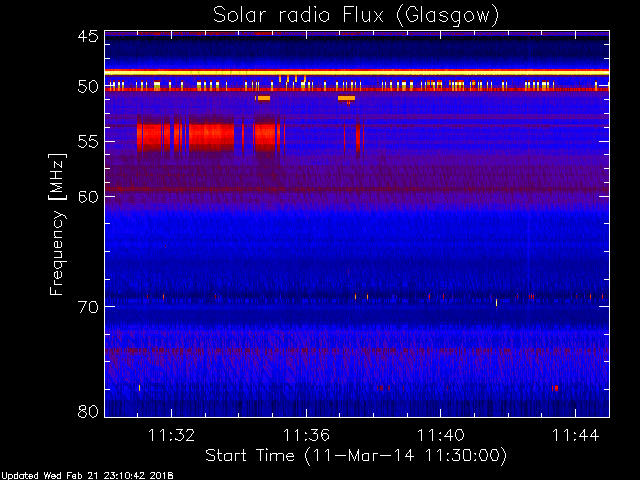Click the 11:36 time tick label
Image resolution: width=640 pixels, height=480 pixels.
point(306,435)
